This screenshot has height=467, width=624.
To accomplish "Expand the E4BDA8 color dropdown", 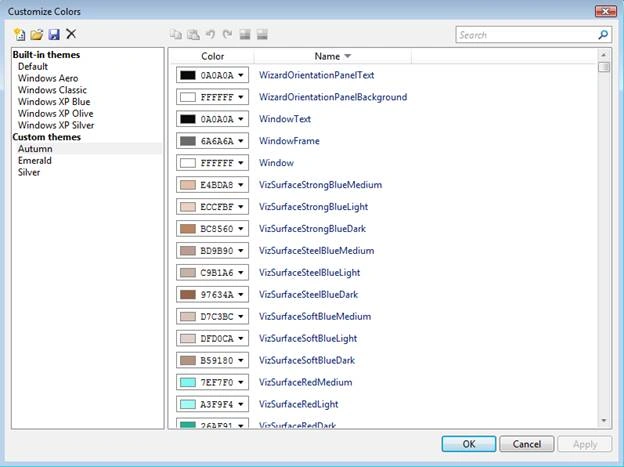I will pos(241,185).
